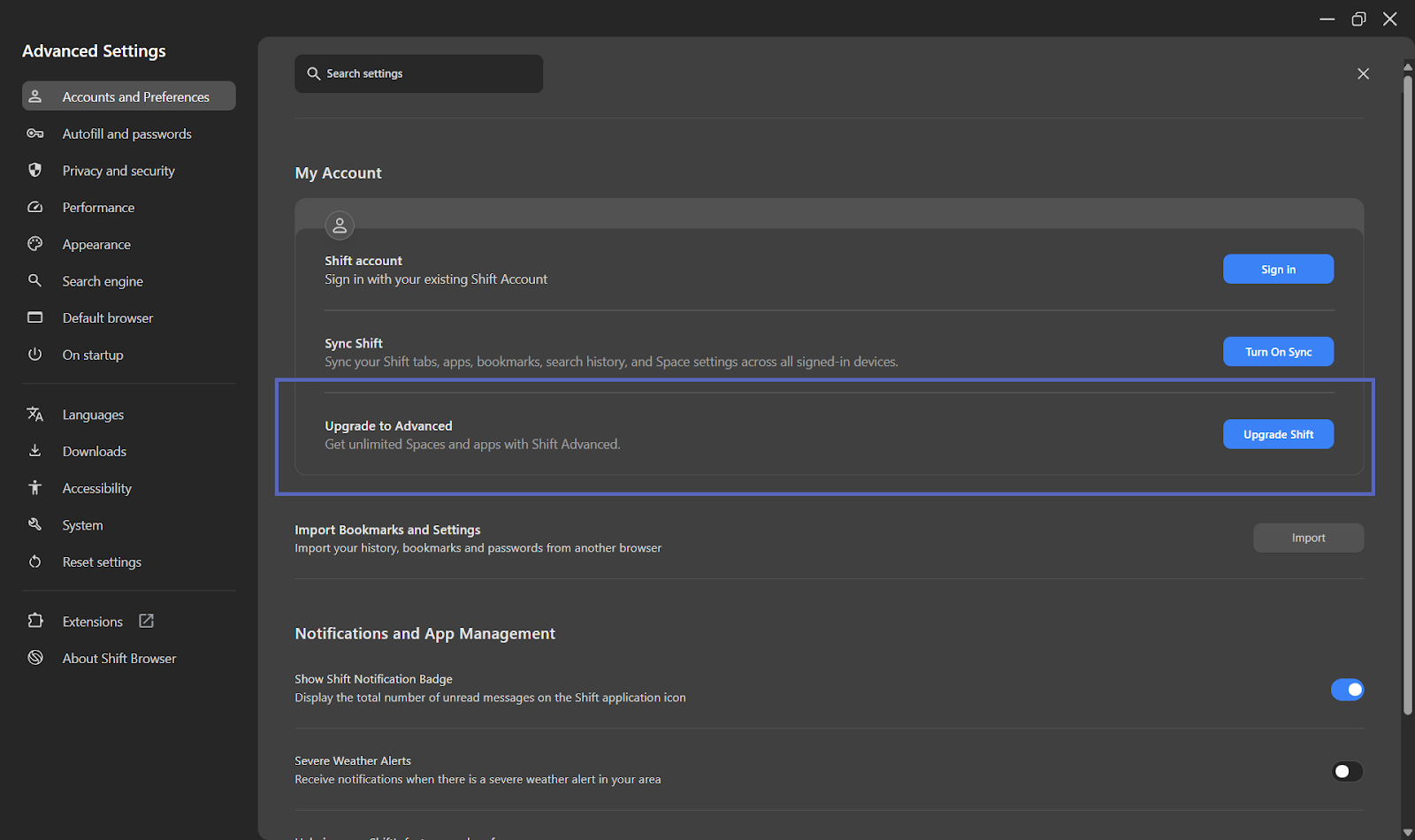Click the vertical scrollbar thumb
Screen dimensions: 1415x840
1408,394
